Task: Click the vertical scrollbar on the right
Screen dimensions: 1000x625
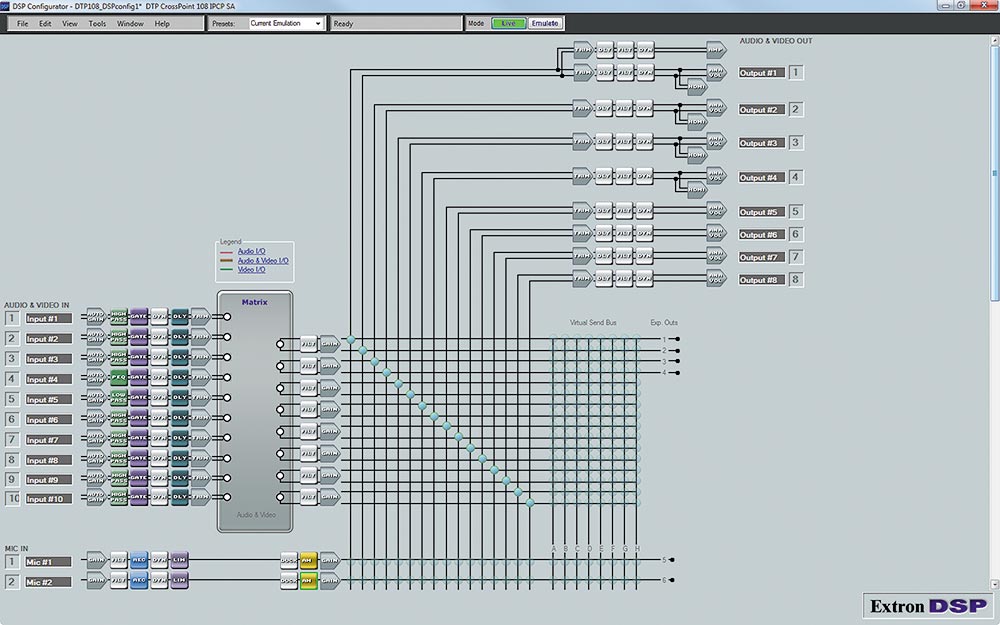Action: (994, 300)
